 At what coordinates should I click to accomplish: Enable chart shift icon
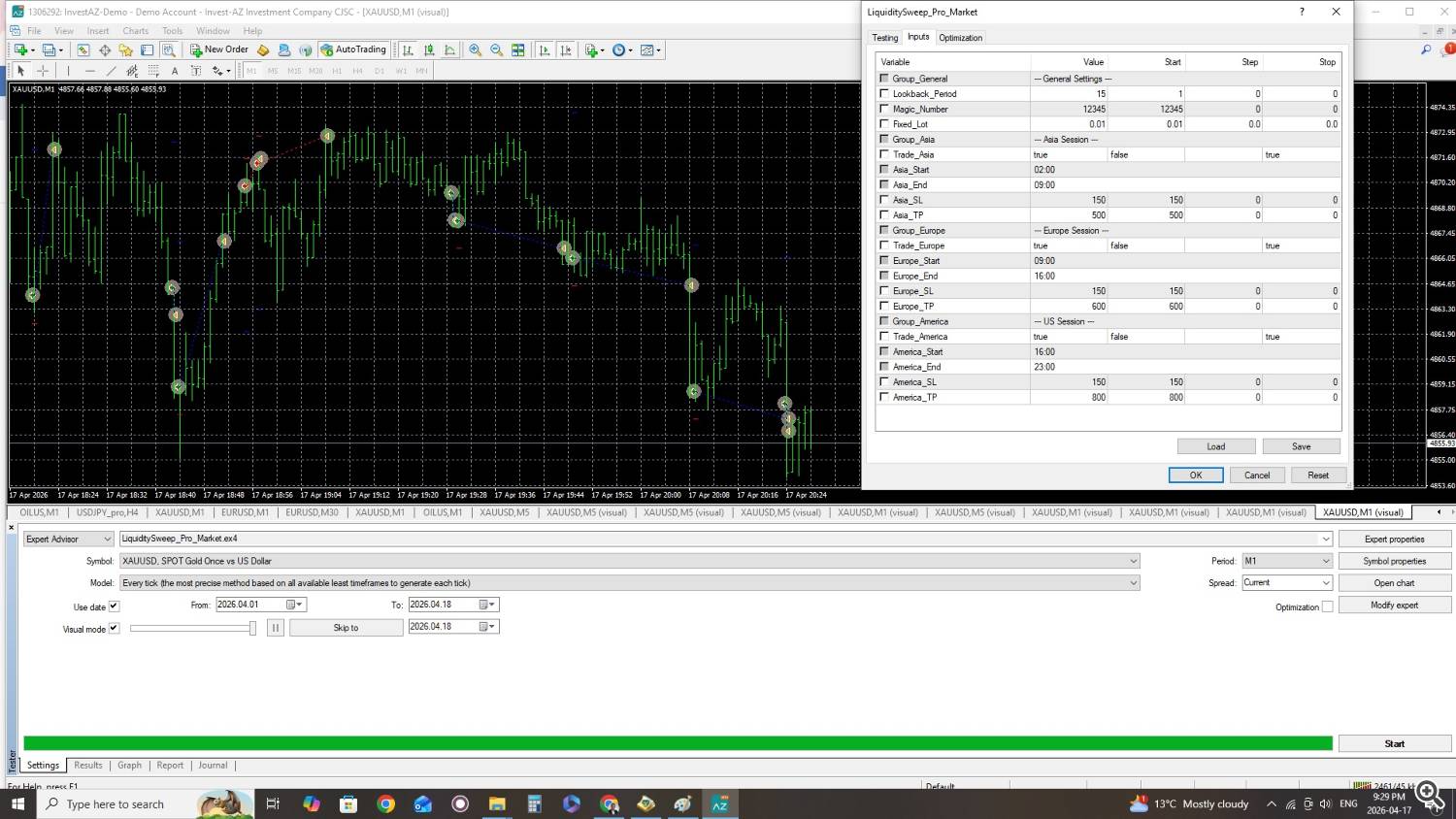566,49
